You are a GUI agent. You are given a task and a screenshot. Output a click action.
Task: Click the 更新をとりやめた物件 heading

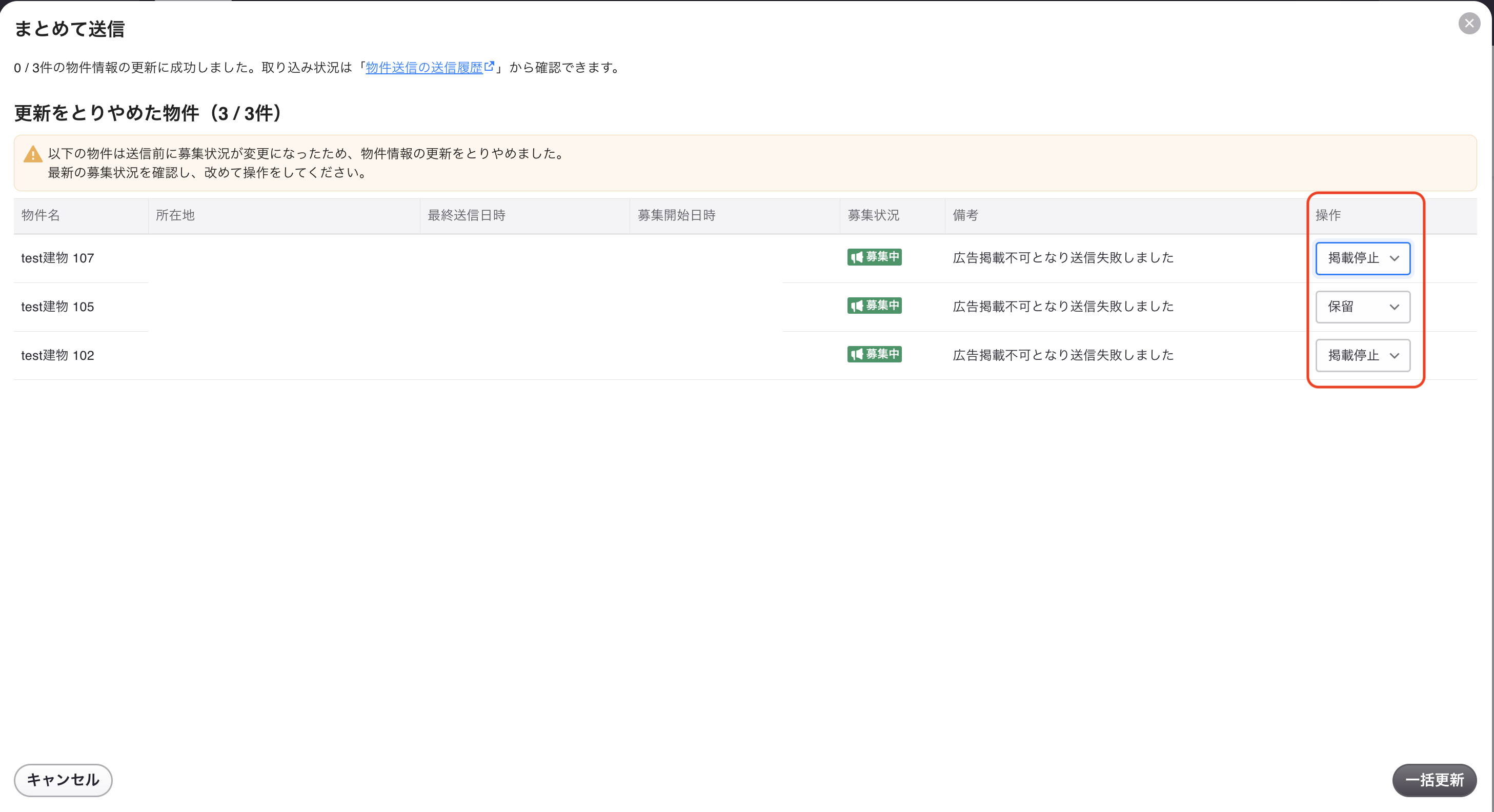point(148,113)
